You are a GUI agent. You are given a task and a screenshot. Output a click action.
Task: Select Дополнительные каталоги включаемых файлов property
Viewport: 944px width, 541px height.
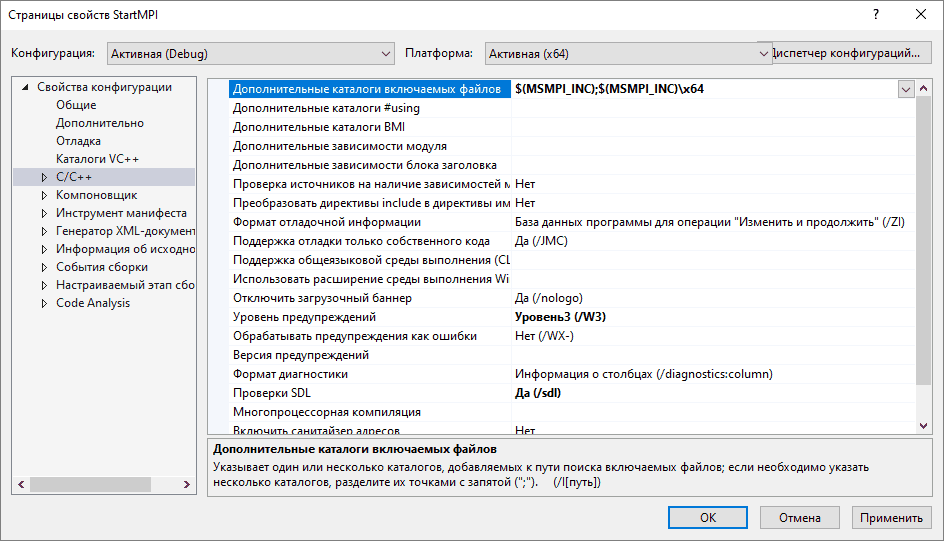coord(370,89)
